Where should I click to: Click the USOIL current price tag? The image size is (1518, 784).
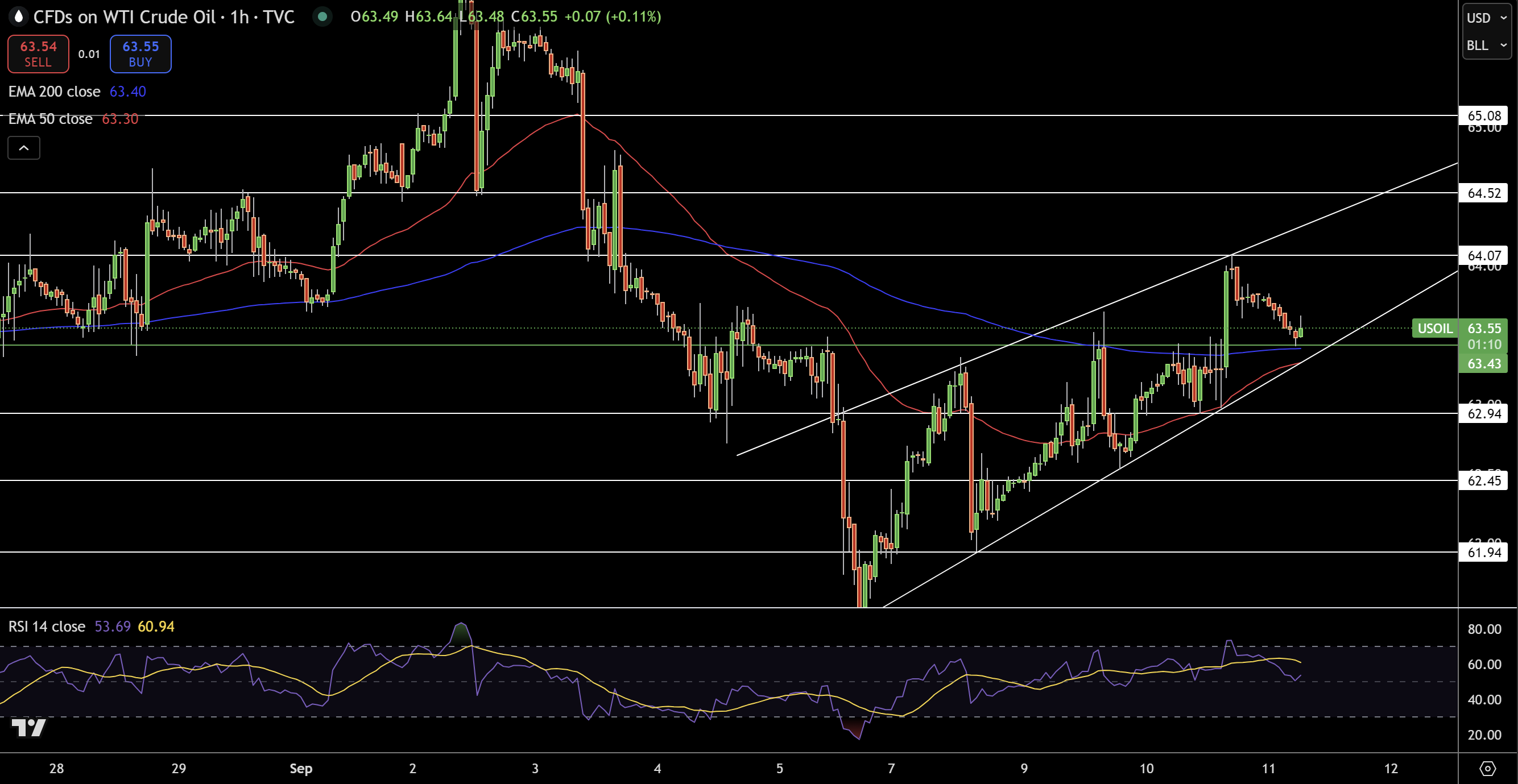click(1435, 328)
